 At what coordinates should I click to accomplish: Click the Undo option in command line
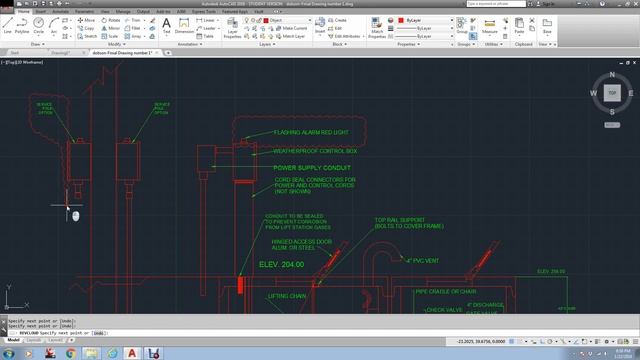click(x=98, y=333)
